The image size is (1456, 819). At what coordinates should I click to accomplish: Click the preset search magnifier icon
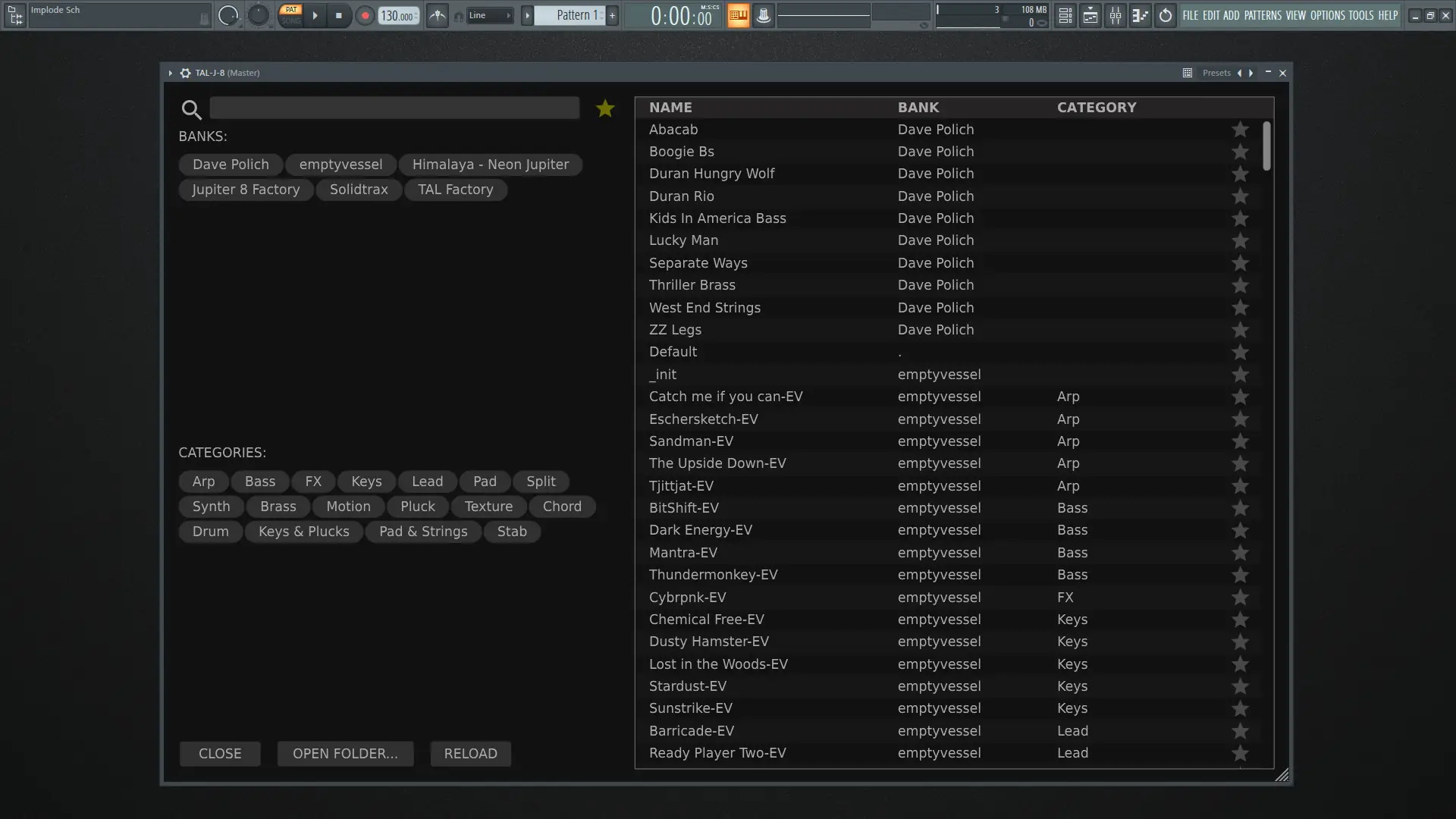click(191, 110)
